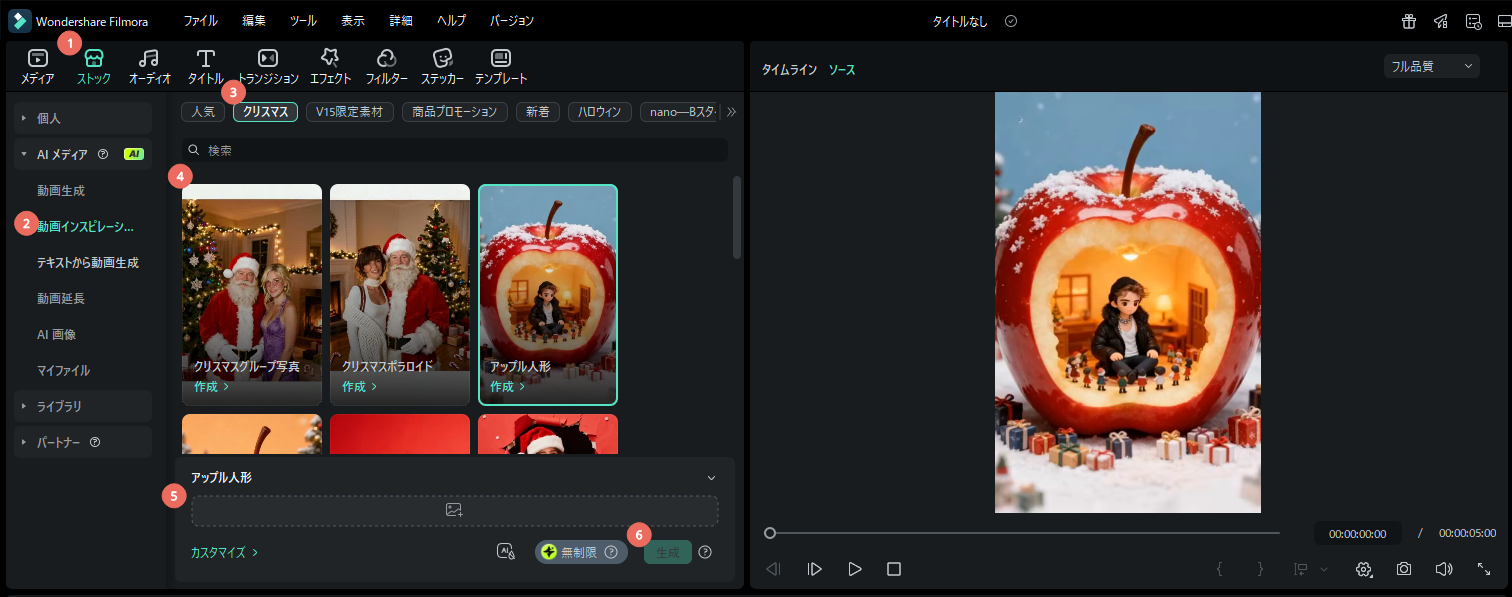Select the トランジション icon
This screenshot has width=1512, height=597.
(x=266, y=65)
